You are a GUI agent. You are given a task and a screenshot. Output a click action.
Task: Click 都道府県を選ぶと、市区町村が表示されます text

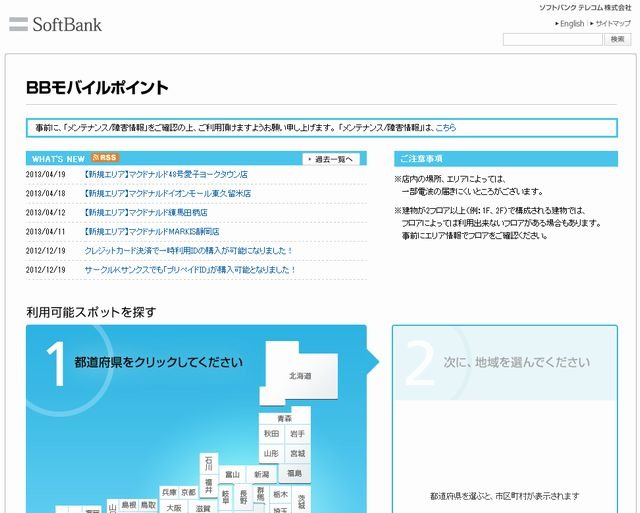[x=504, y=496]
